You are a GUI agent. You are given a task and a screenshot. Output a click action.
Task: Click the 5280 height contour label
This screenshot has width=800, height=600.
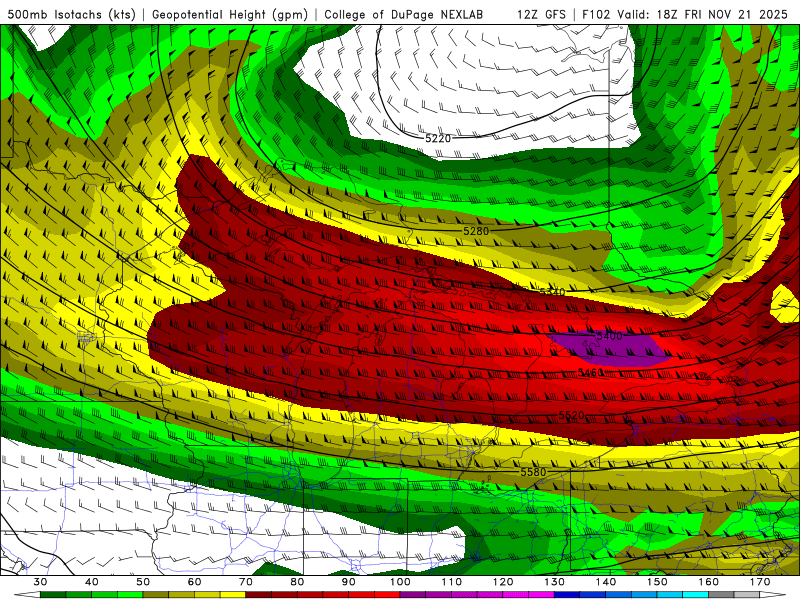point(476,231)
